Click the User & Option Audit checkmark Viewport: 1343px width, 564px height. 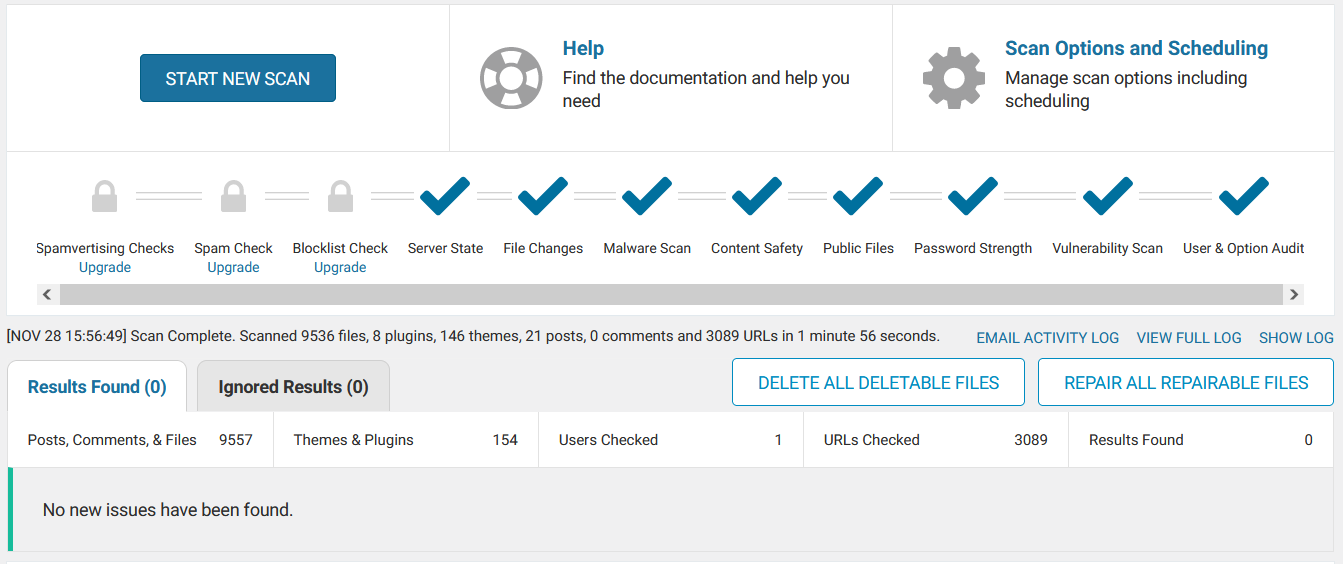(1244, 196)
